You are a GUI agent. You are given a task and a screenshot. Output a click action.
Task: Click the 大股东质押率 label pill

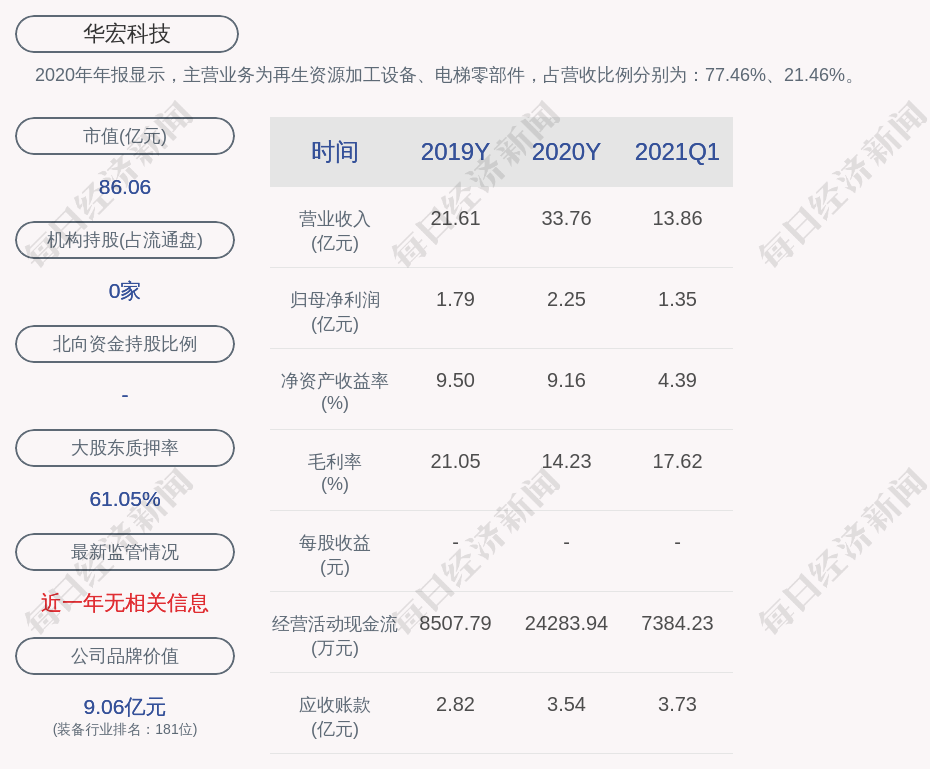click(125, 448)
